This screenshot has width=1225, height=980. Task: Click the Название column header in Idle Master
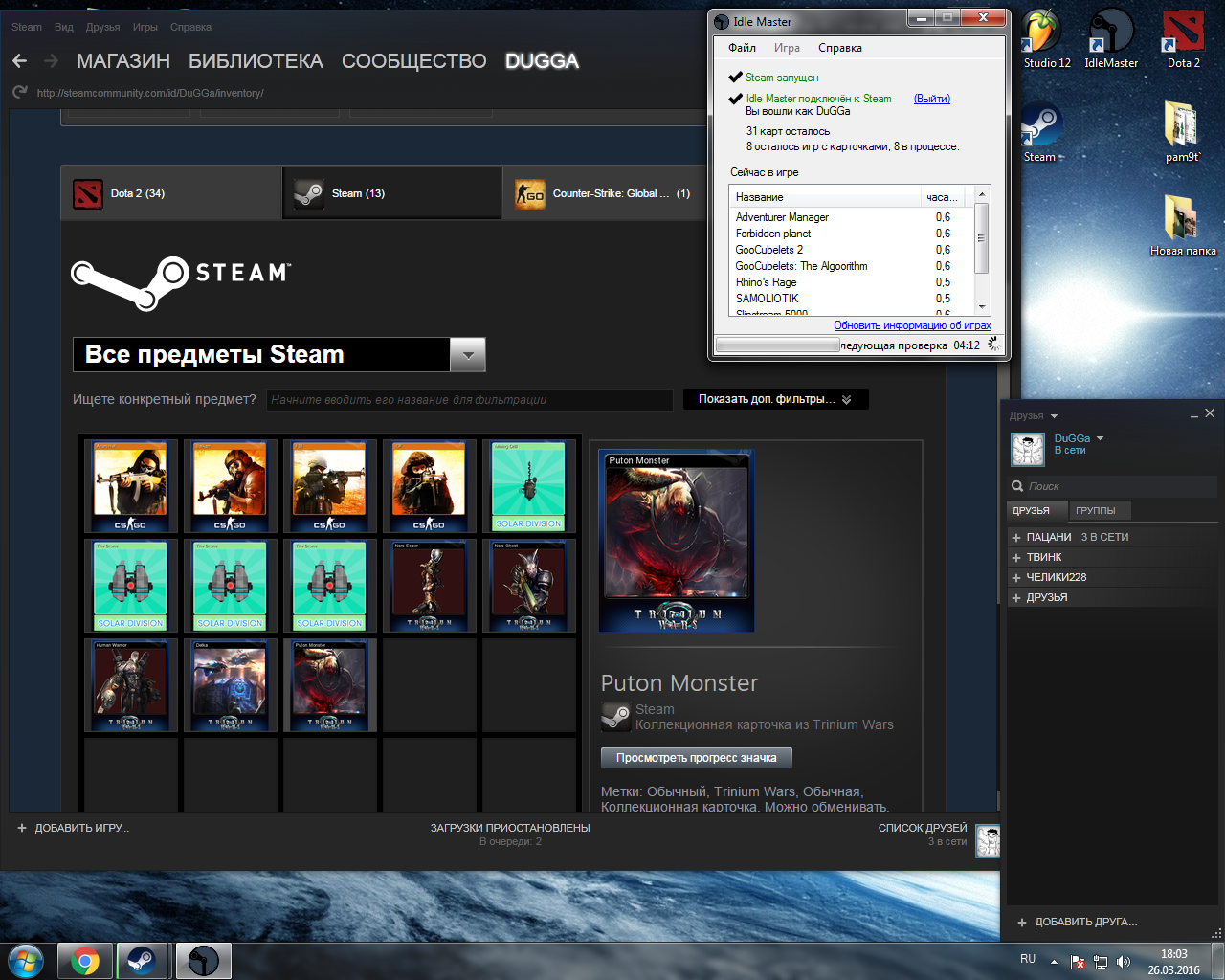pos(826,197)
